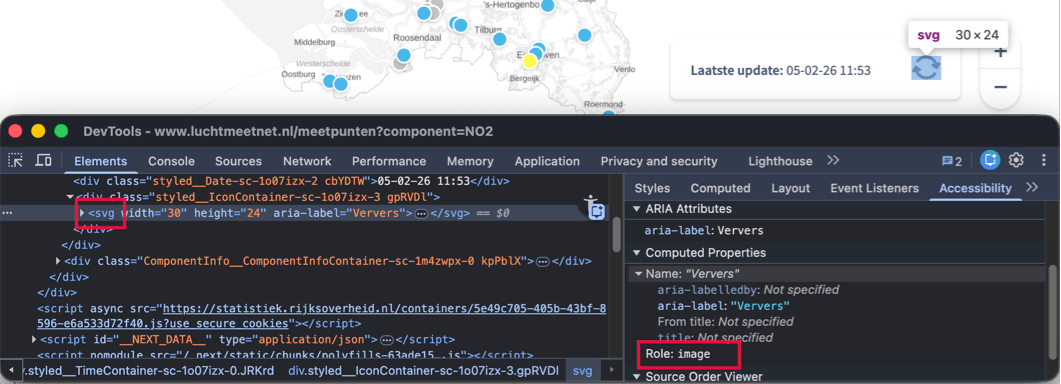Open the Sources tab
The image size is (1061, 384).
pos(238,161)
